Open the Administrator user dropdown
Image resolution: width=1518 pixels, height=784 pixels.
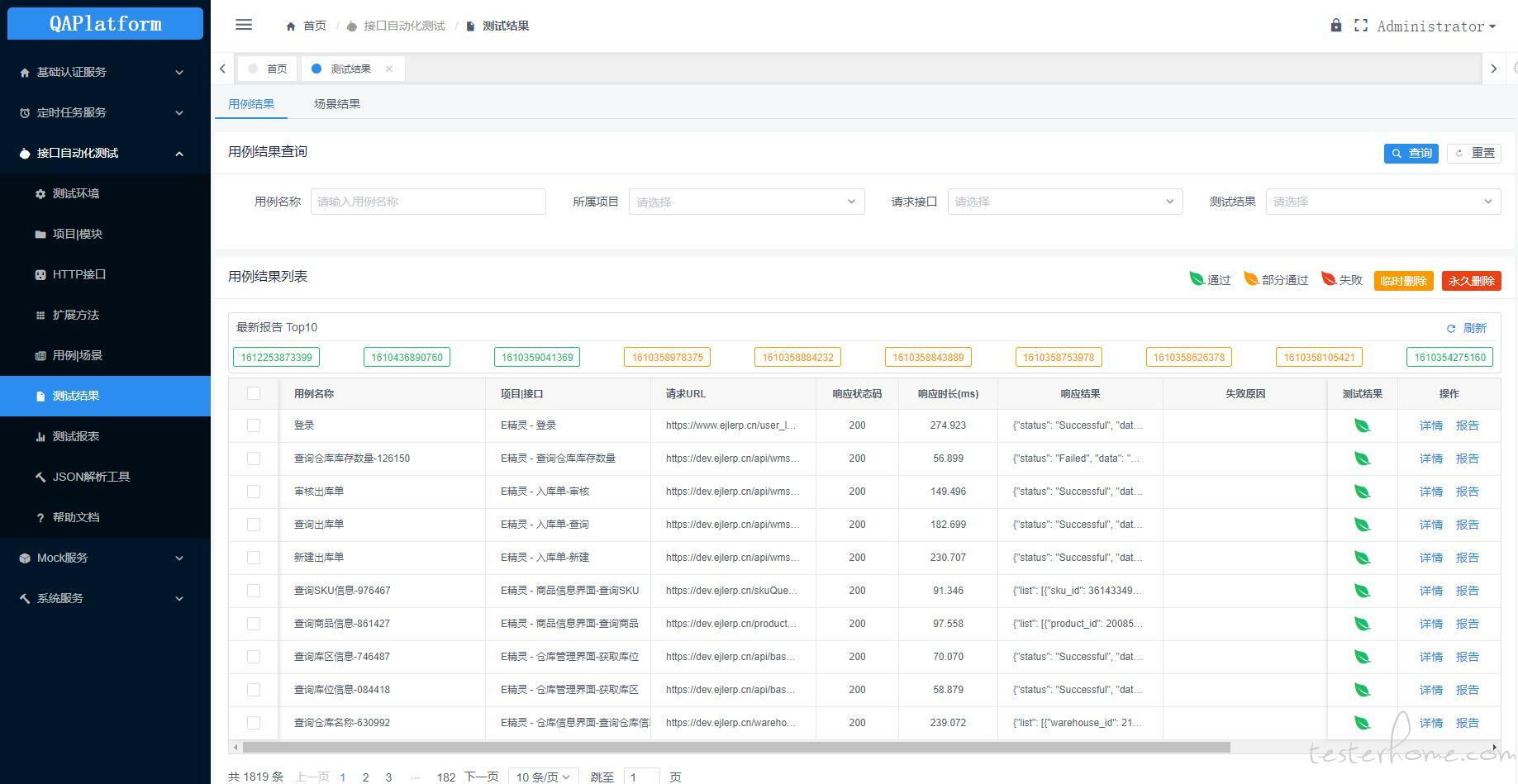point(1436,26)
